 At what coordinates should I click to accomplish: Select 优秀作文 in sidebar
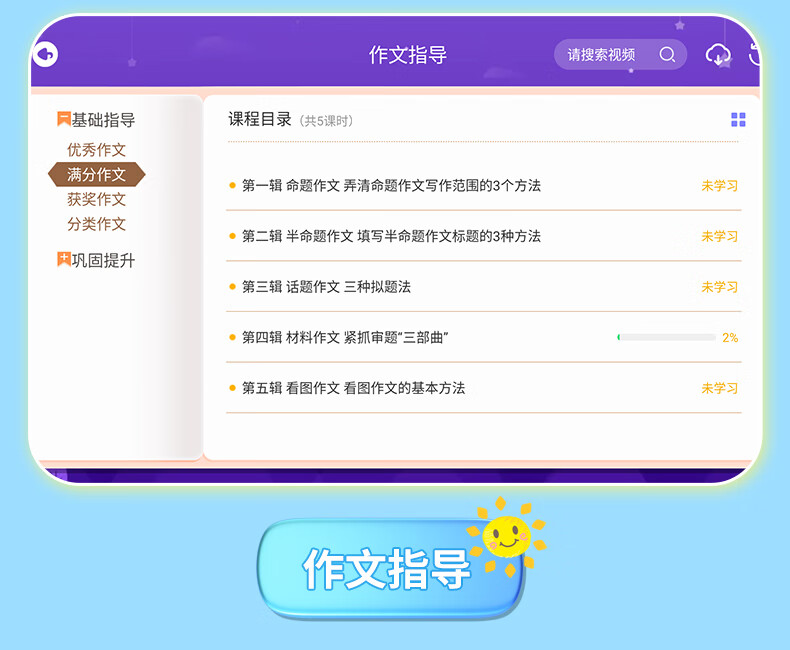pos(96,150)
